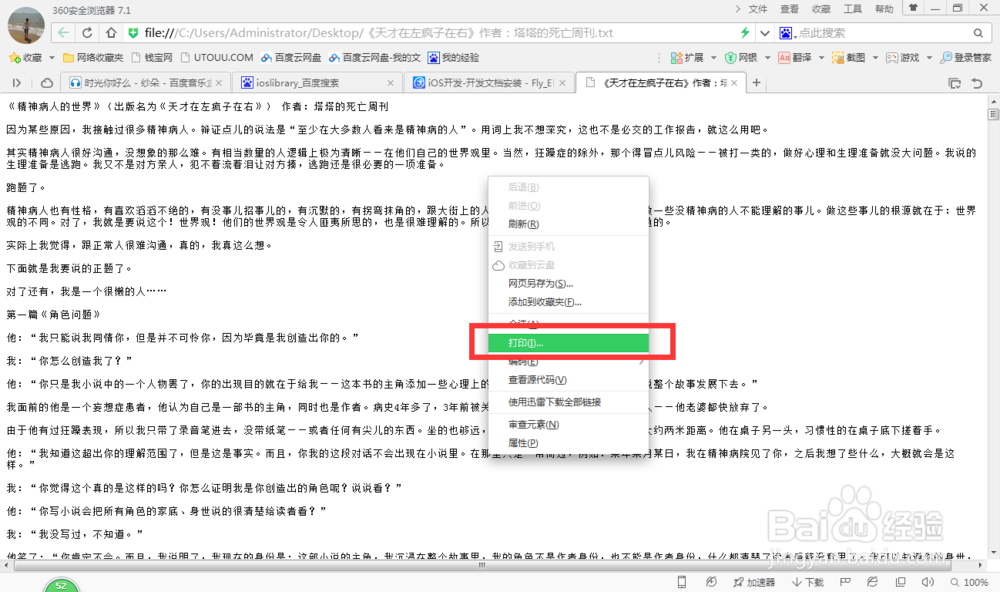This screenshot has height=592, width=1000.
Task: Click the send-to-phone icon in status bar
Action: click(x=682, y=581)
